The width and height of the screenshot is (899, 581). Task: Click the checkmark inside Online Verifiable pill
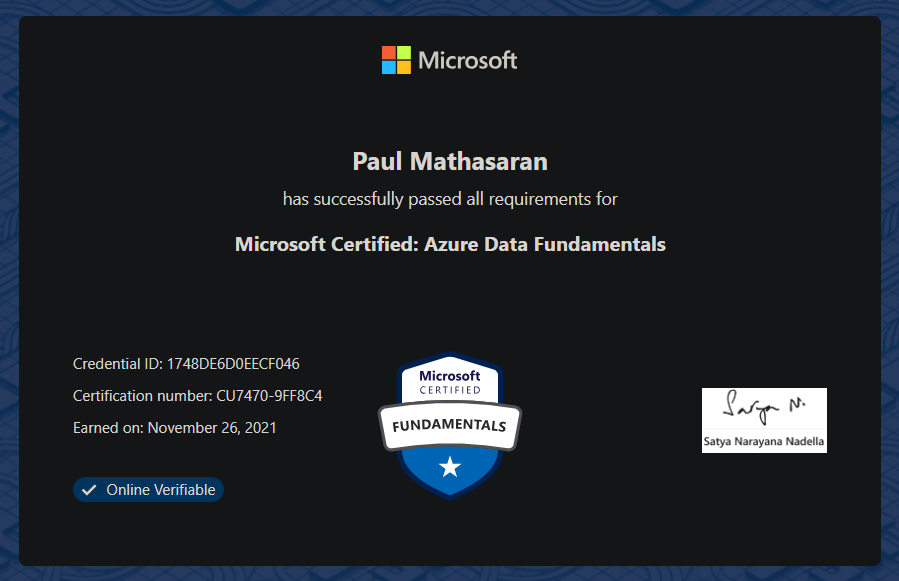[89, 489]
